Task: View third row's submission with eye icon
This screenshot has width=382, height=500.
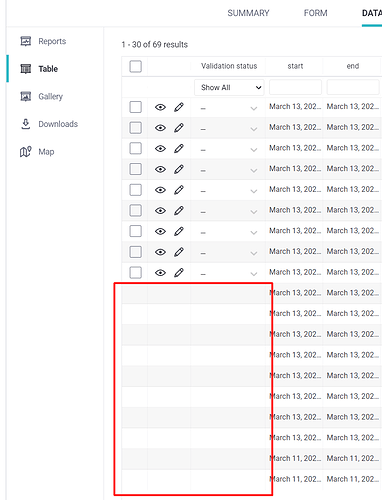Action: coord(160,149)
